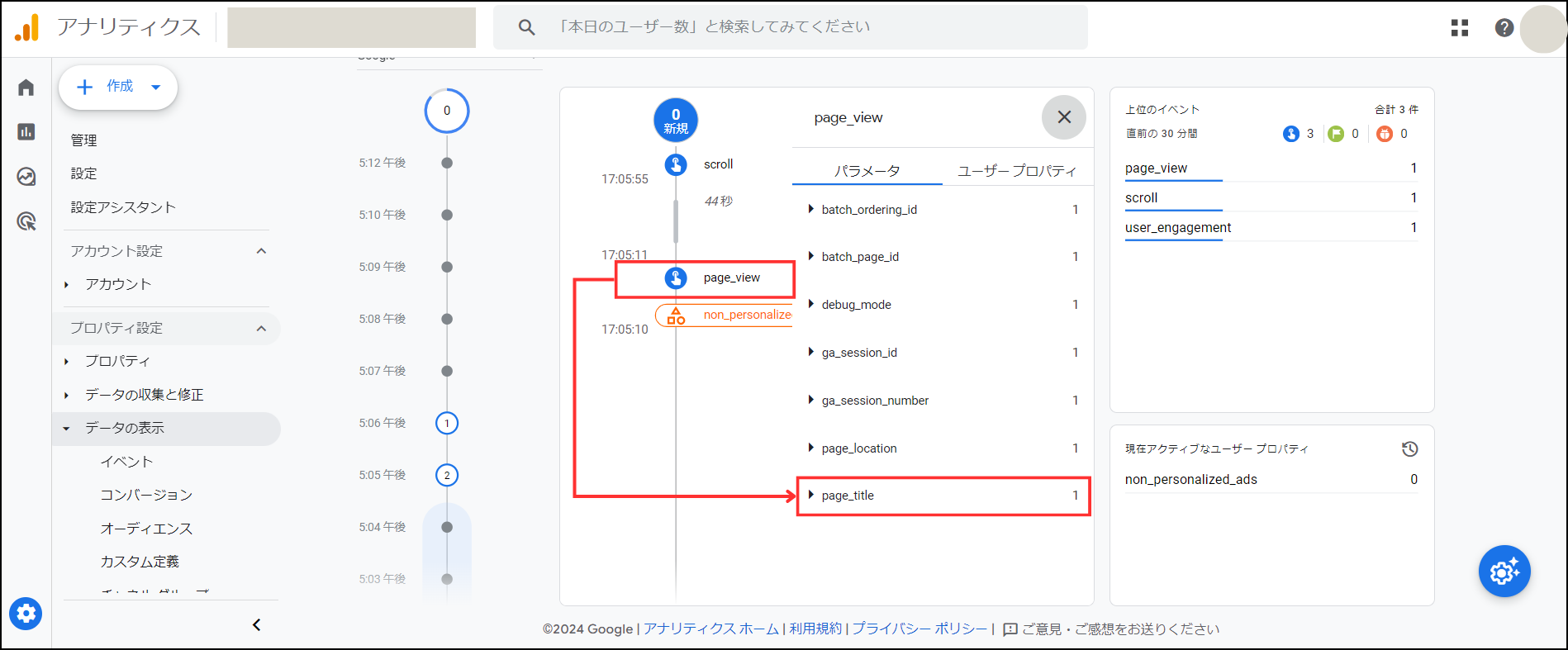Screen dimensions: 1568x650
Task: Switch to the ユーザー プロパティ tab
Action: tap(1017, 171)
